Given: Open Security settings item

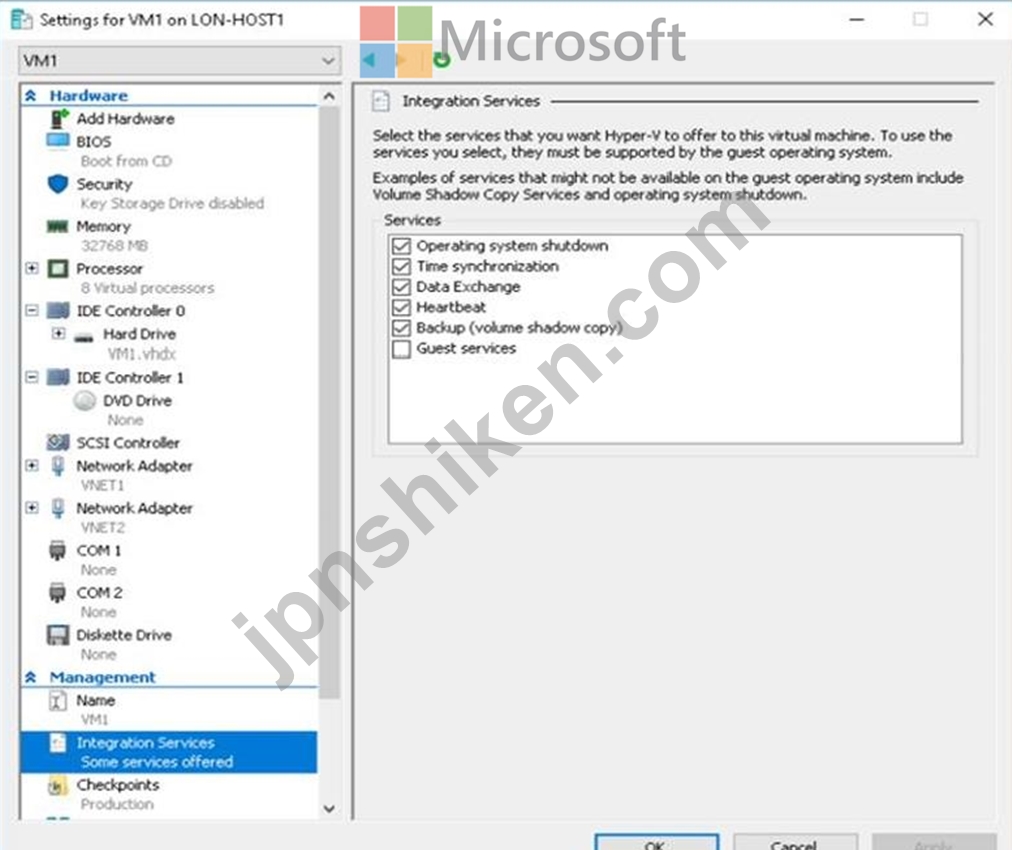Looking at the screenshot, I should (x=105, y=184).
